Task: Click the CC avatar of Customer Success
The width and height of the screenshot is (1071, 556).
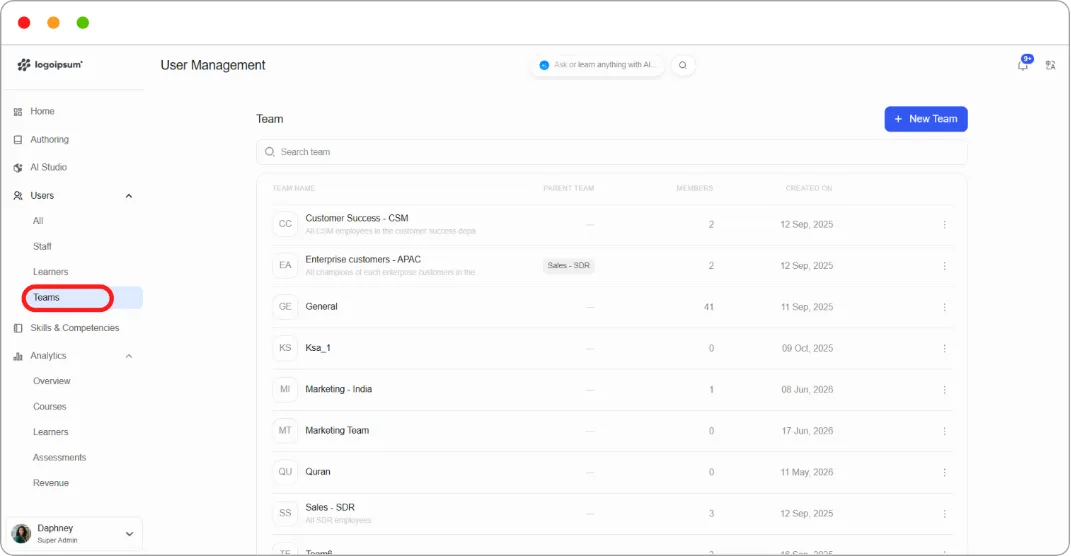Action: tap(285, 224)
